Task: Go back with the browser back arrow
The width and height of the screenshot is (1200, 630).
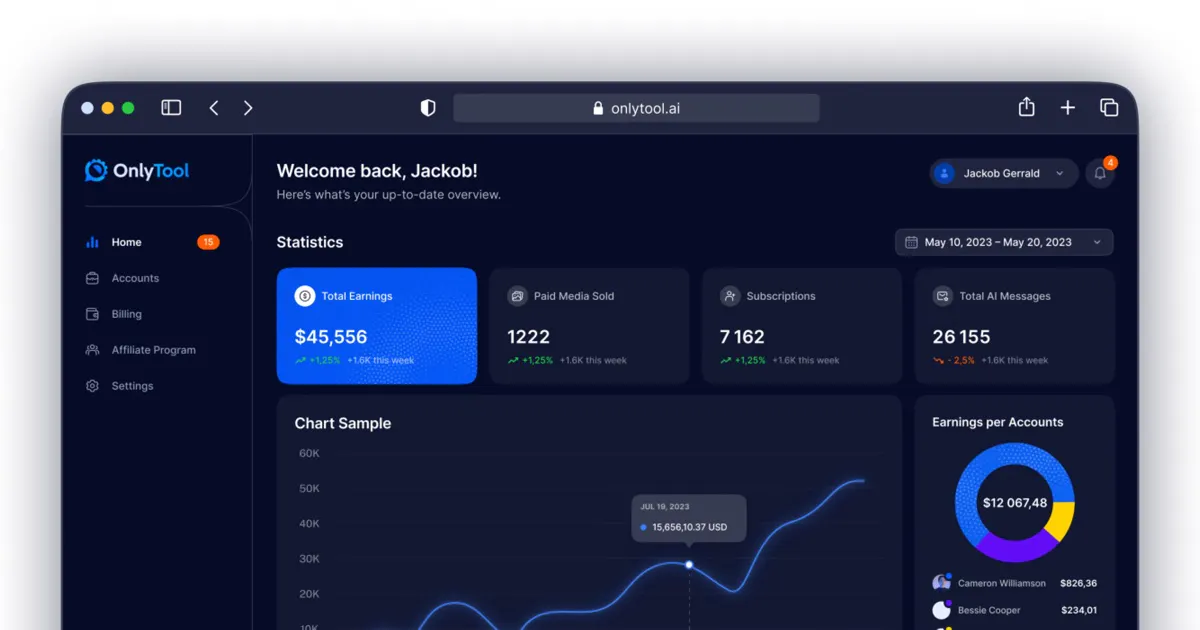Action: [214, 108]
